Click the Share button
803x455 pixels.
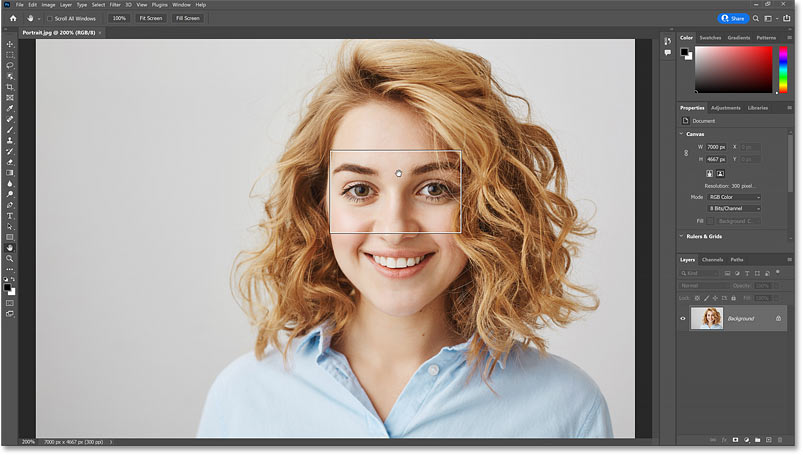[733, 18]
